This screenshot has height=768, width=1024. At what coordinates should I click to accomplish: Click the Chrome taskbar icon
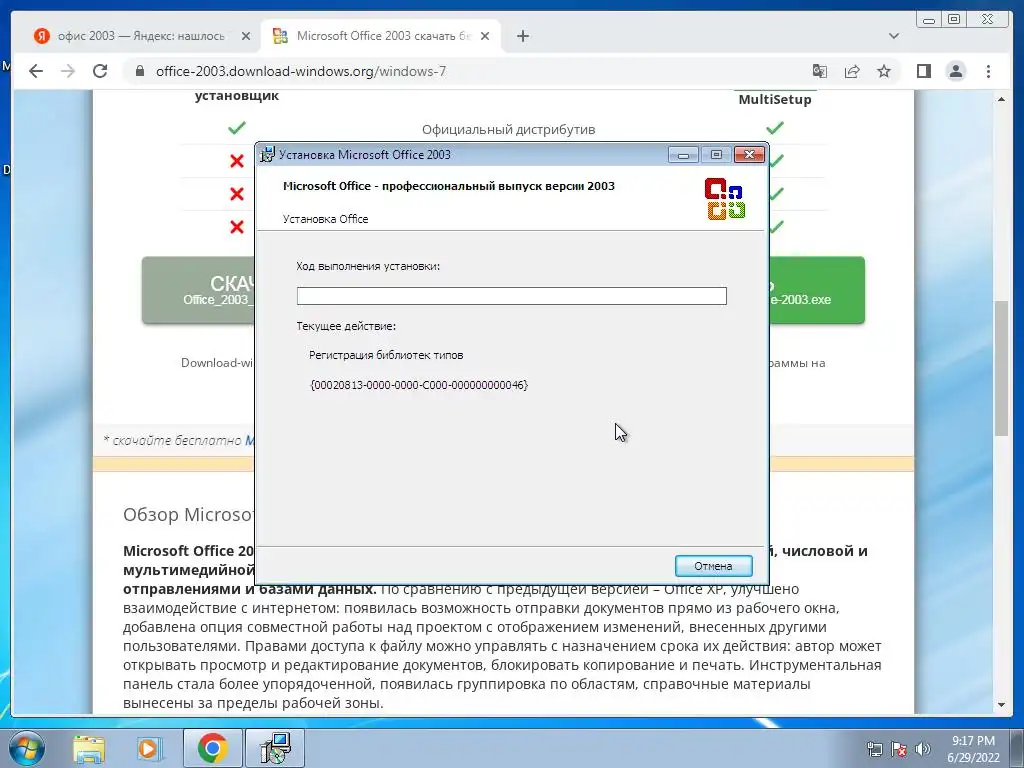click(x=212, y=748)
